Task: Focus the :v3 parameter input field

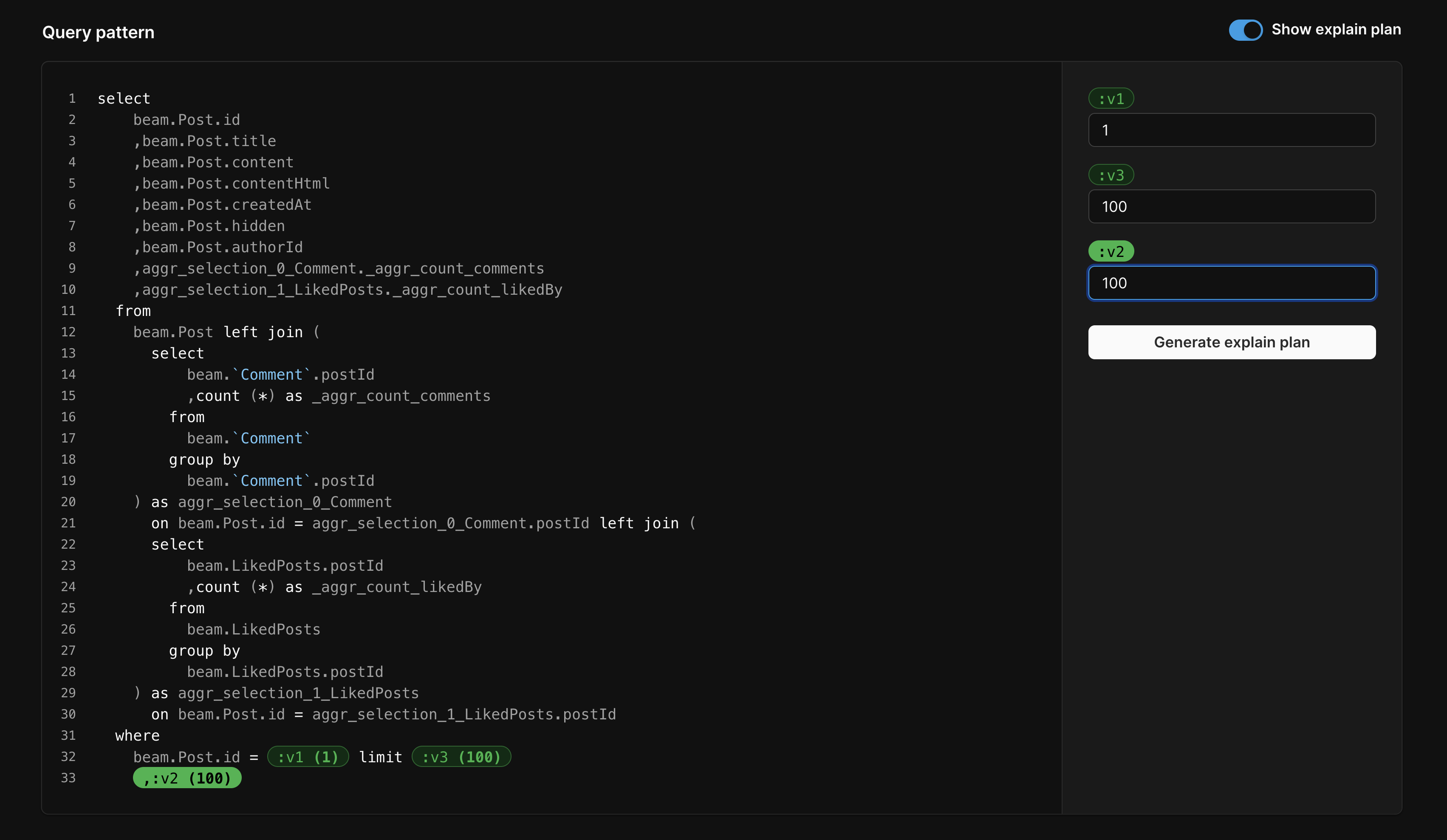Action: point(1232,206)
